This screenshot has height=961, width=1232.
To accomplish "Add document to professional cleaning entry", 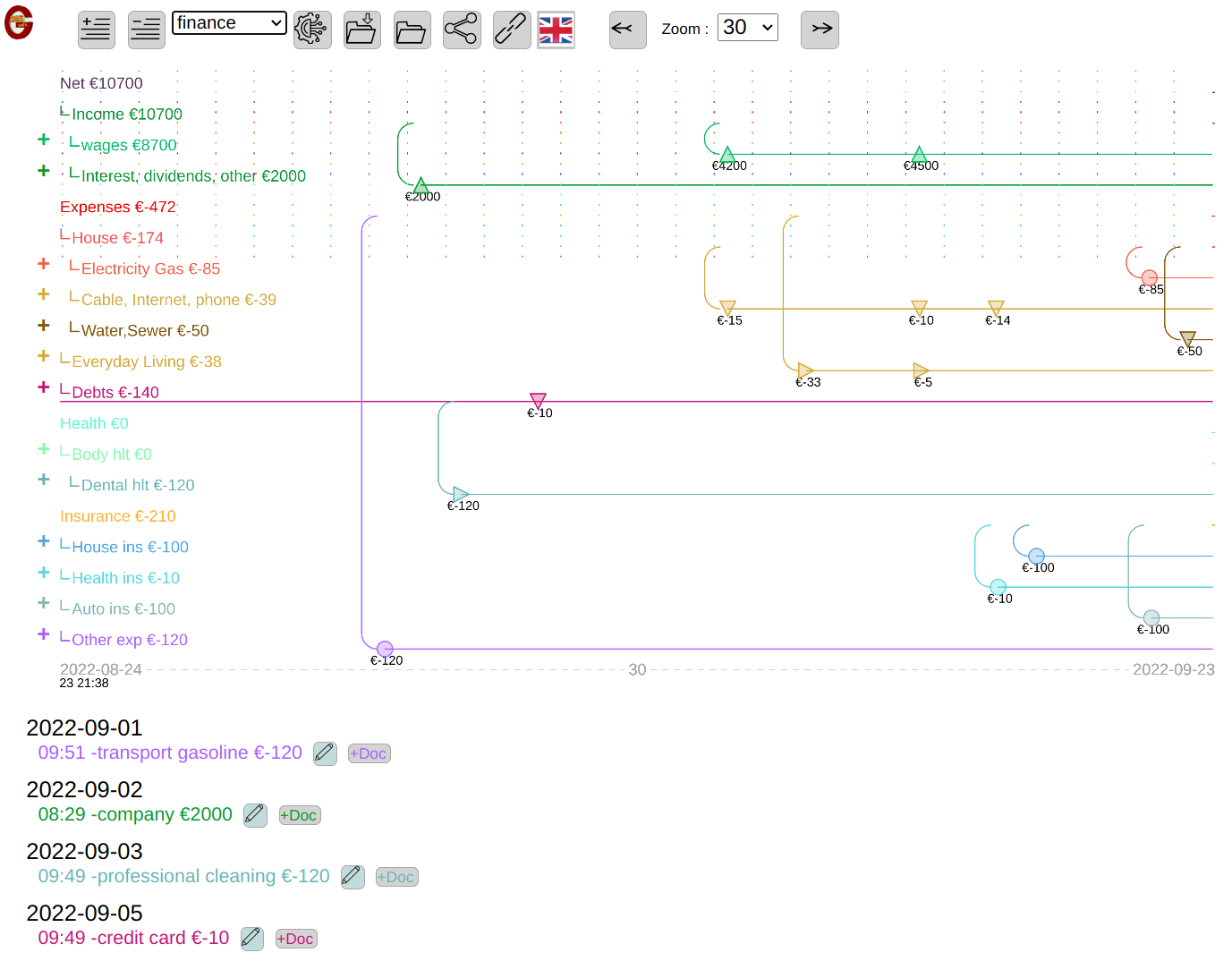I will (x=396, y=877).
